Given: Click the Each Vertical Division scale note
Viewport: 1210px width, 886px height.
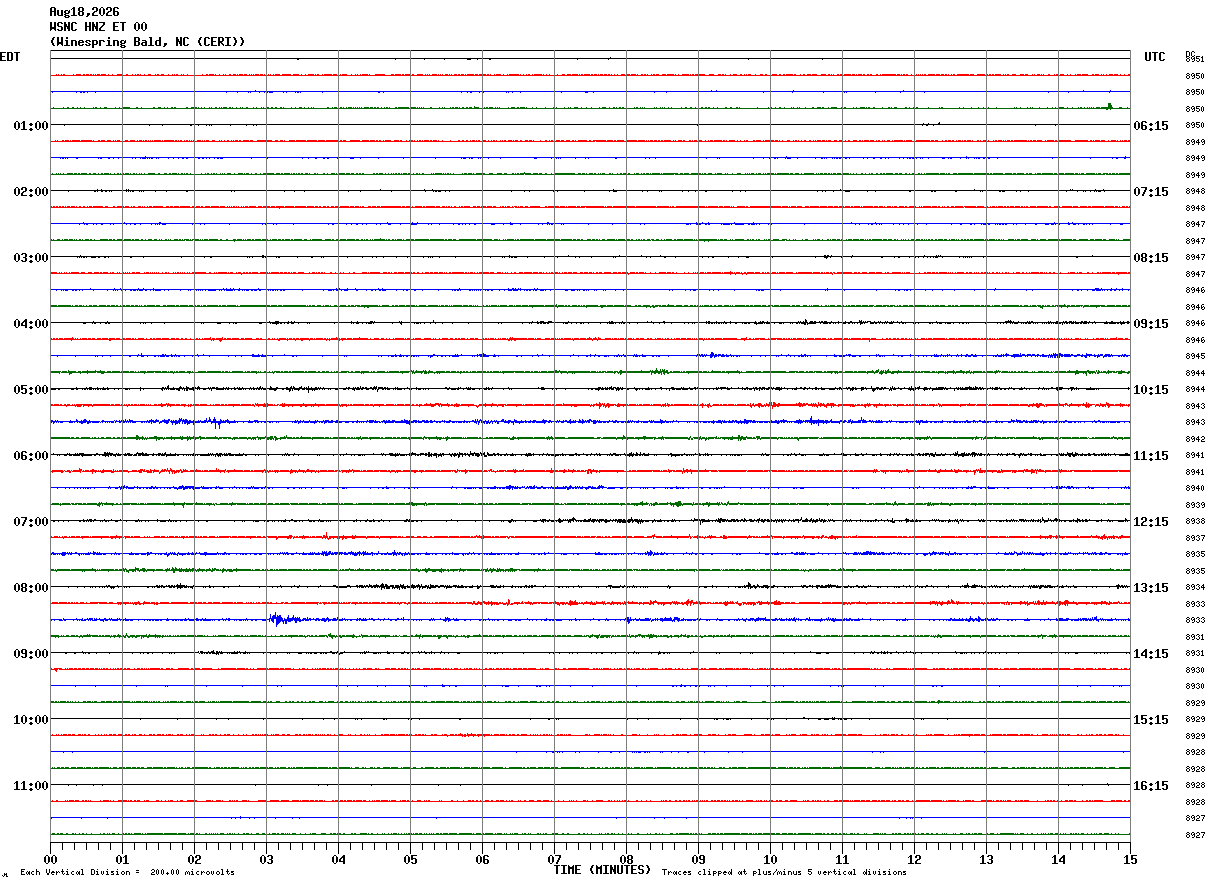Looking at the screenshot, I should (x=127, y=873).
